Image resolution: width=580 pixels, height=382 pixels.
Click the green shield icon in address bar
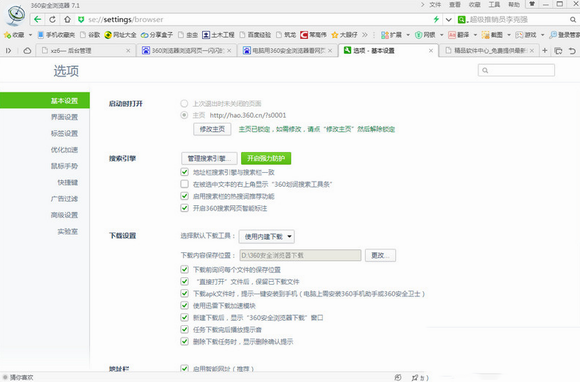(81, 20)
